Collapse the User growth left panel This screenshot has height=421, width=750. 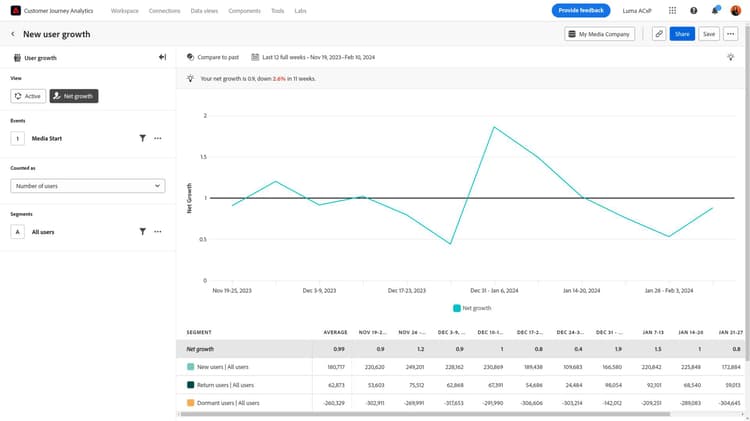(163, 57)
